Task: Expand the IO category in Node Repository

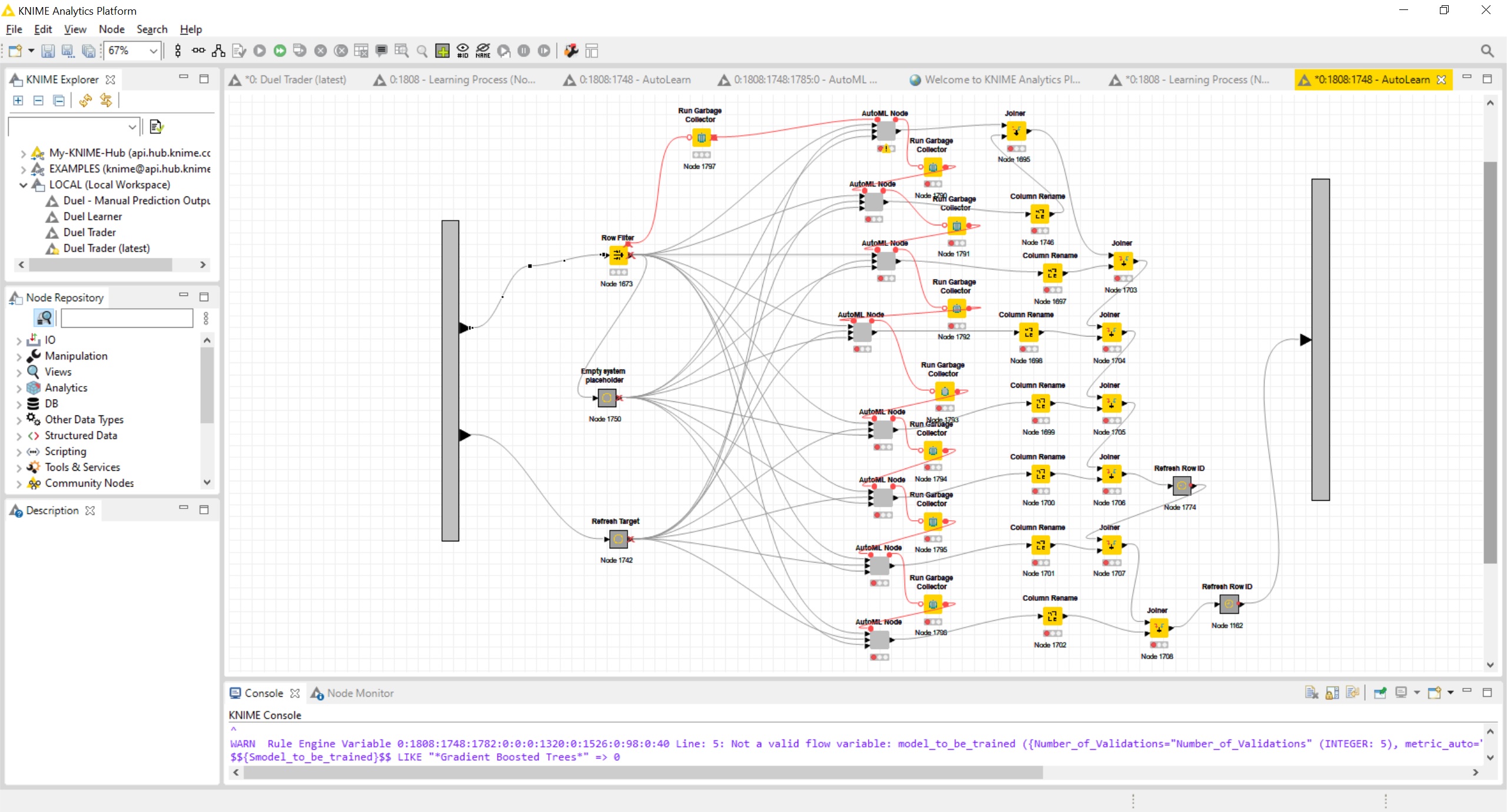Action: pyautogui.click(x=18, y=341)
